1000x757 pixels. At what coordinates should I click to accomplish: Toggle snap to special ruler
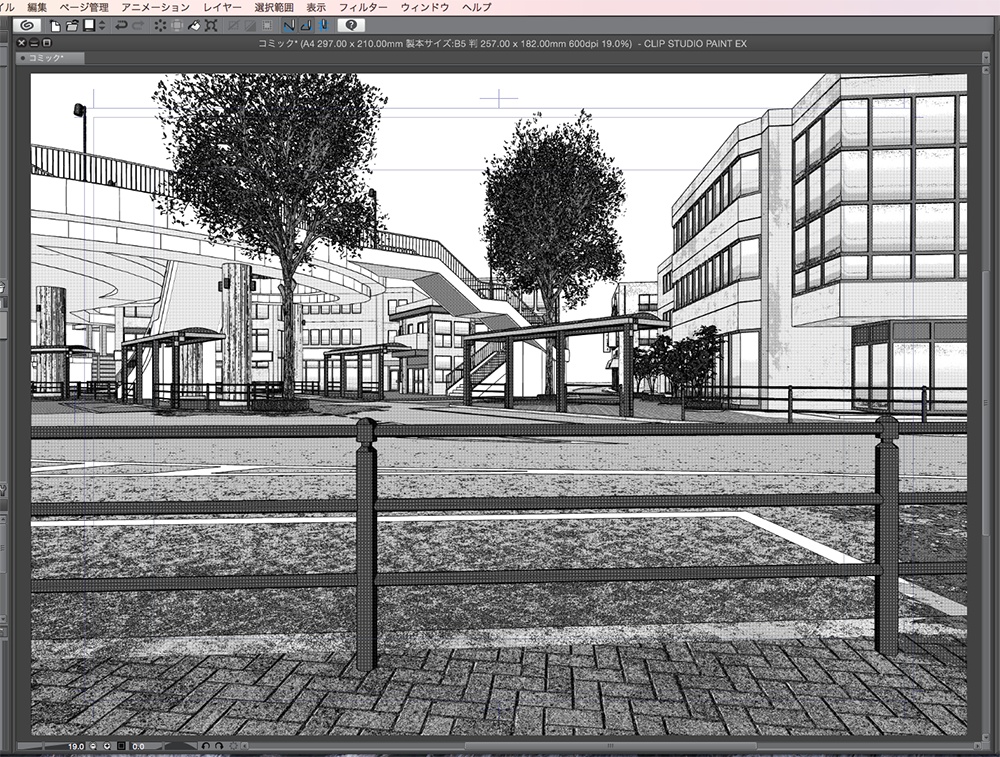[x=306, y=26]
